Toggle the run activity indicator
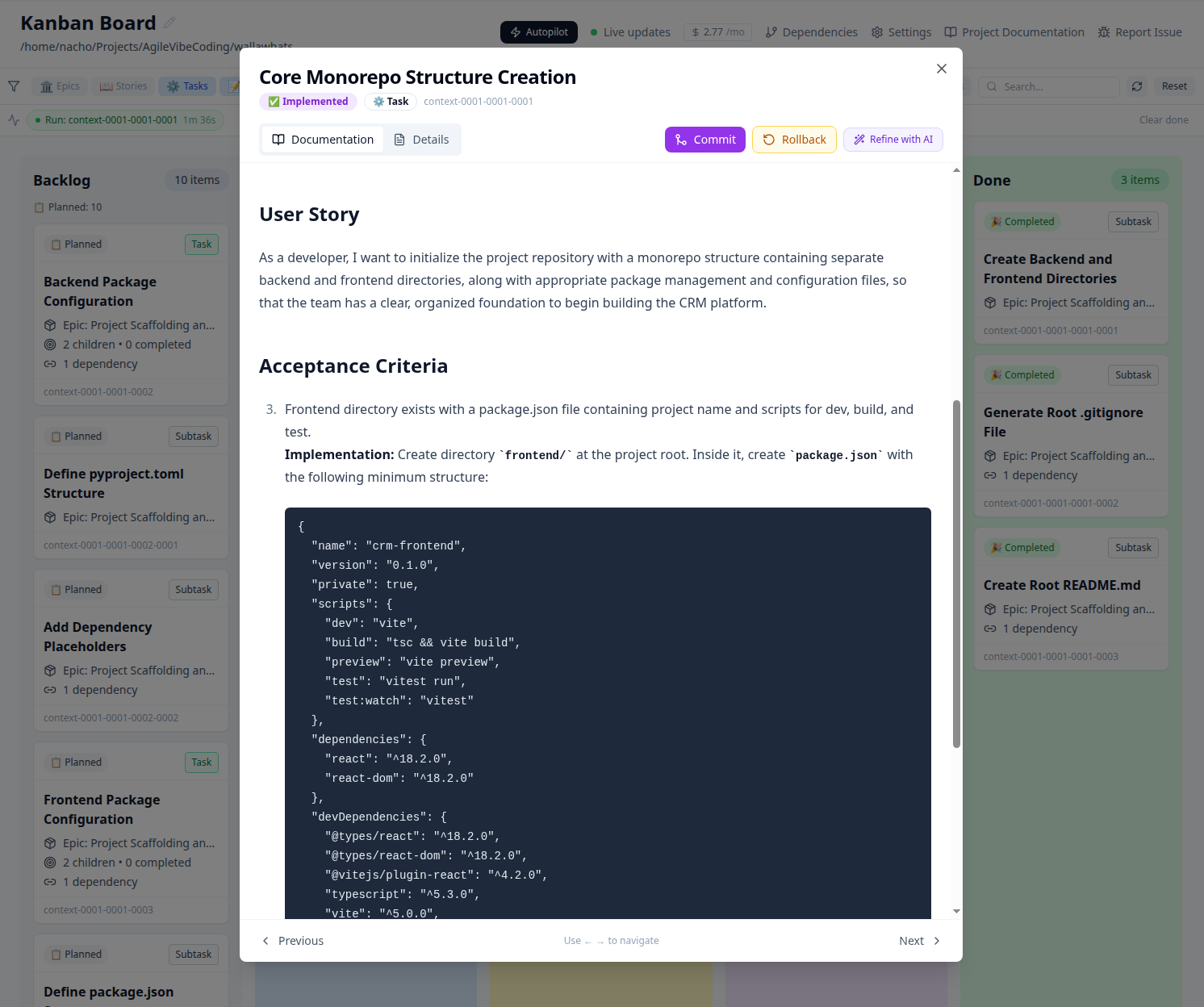The image size is (1204, 1007). (14, 119)
